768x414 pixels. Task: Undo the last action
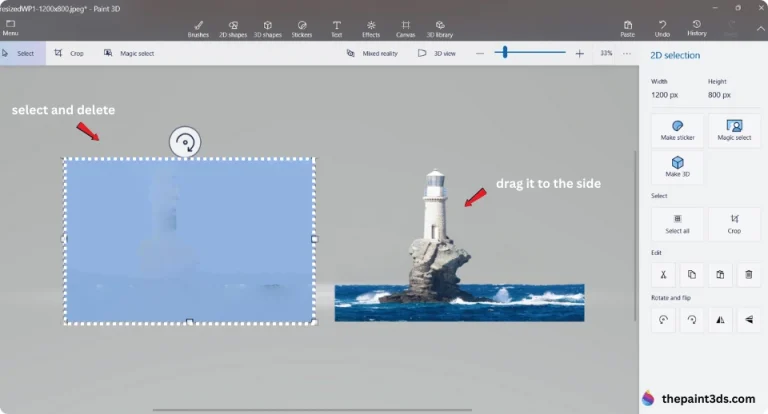click(662, 29)
